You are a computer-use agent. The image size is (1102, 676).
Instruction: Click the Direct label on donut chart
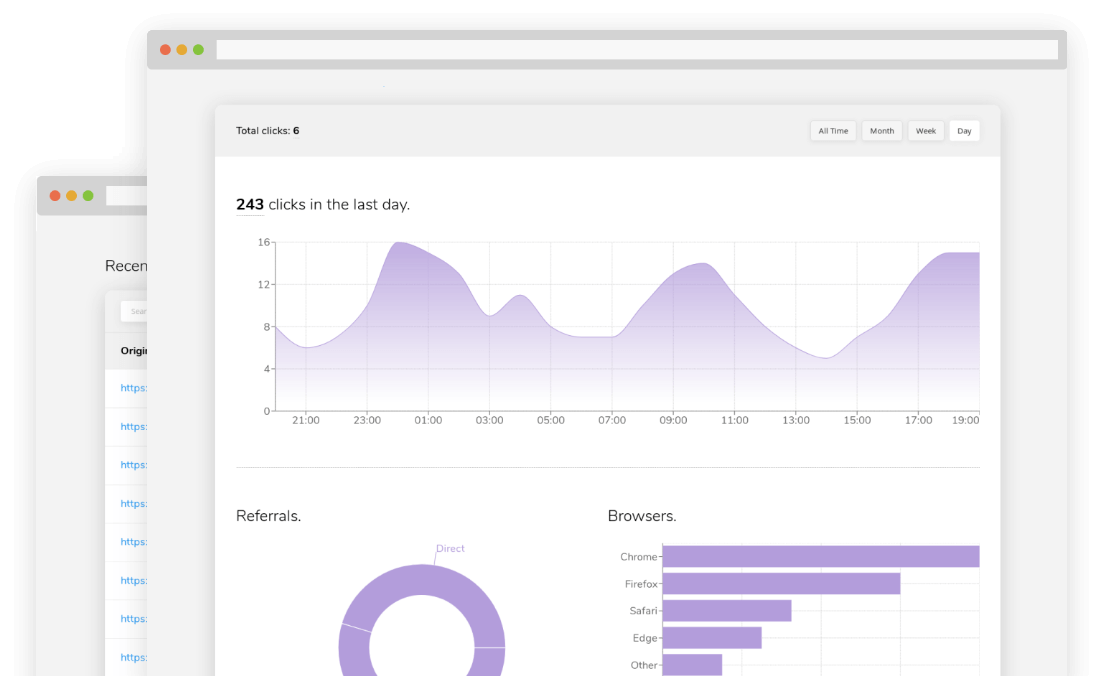(x=450, y=548)
